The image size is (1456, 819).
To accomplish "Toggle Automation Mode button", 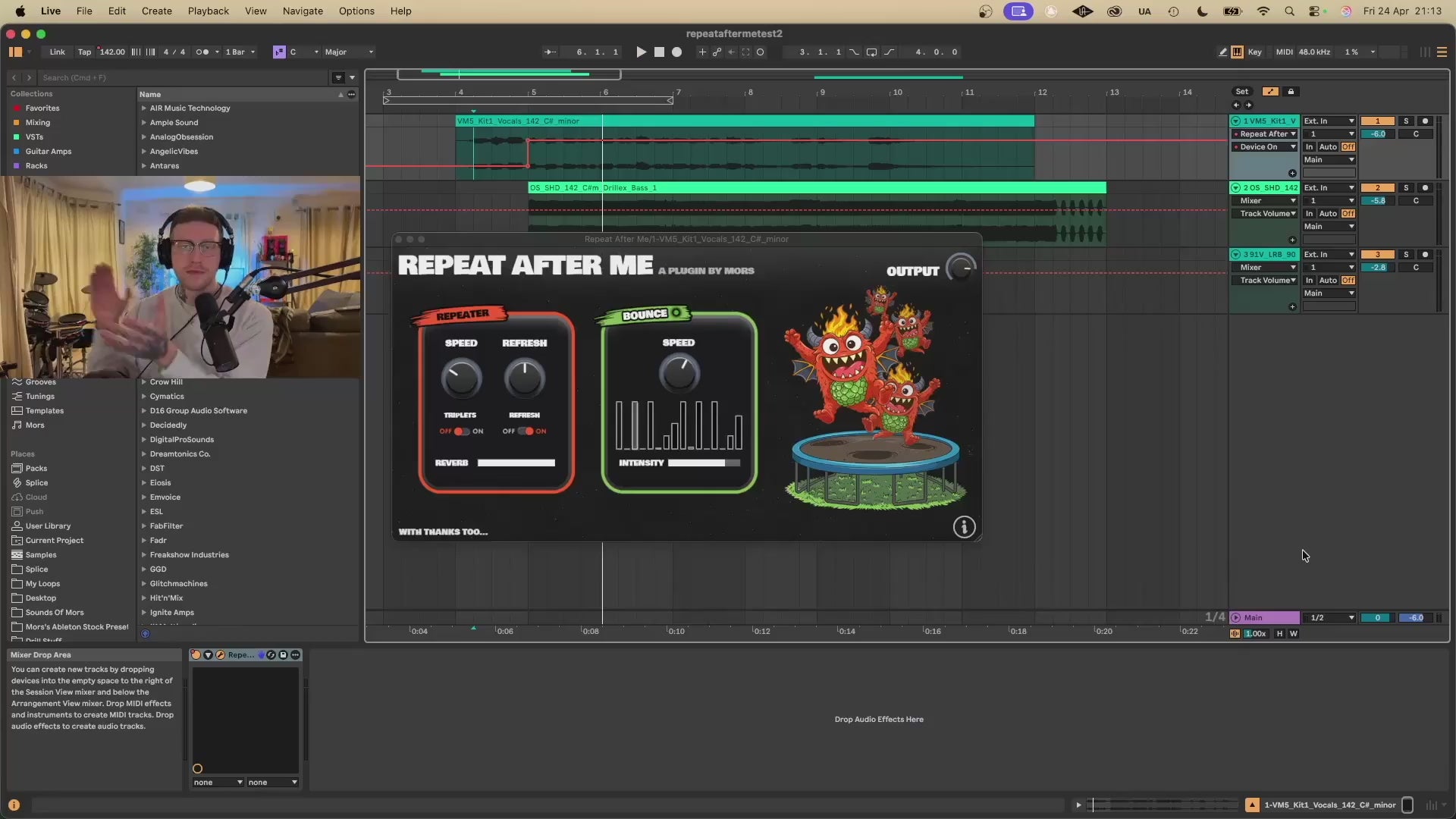I will tap(1270, 92).
